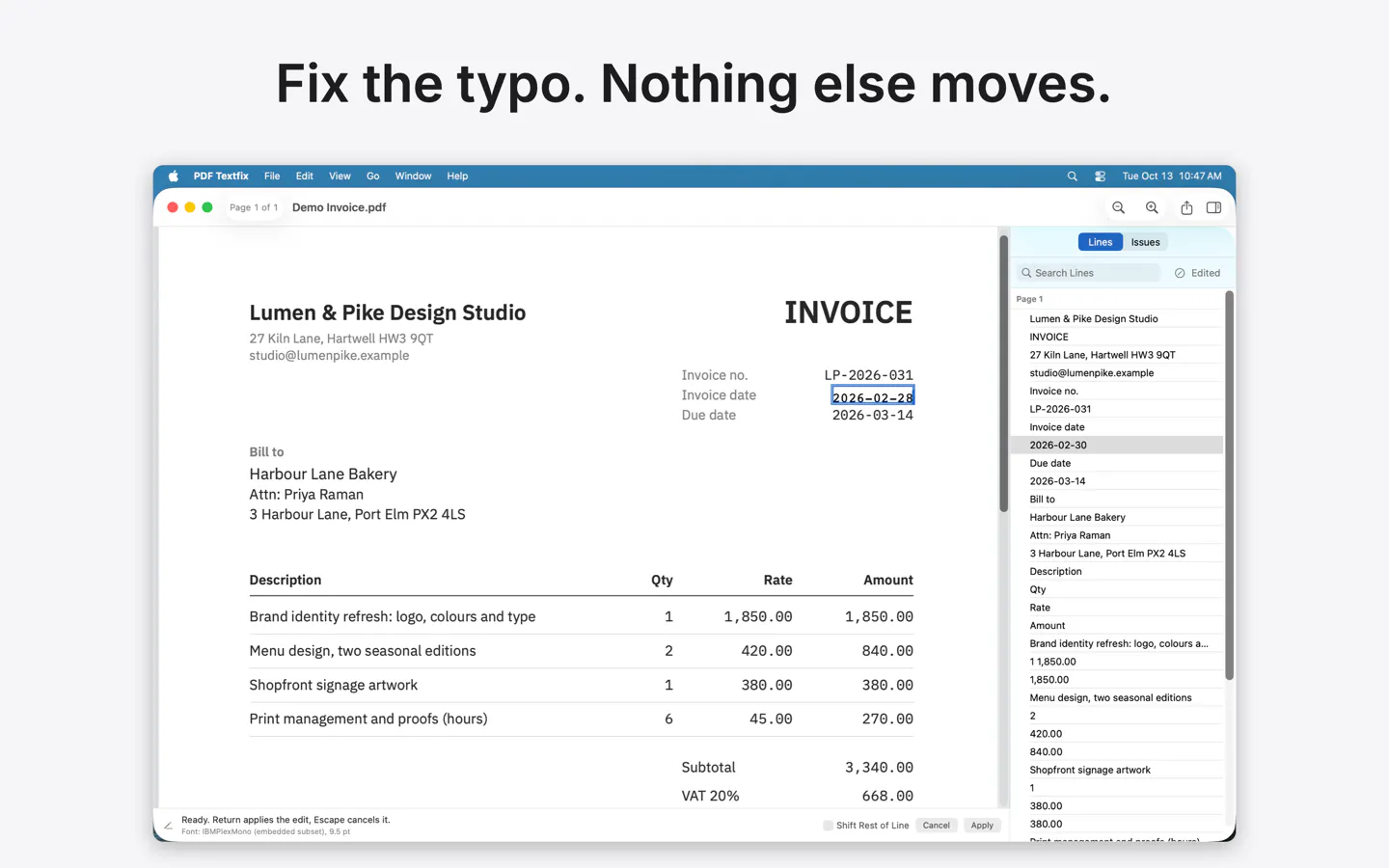Select the 'Description' sidebar line
This screenshot has width=1389, height=868.
click(x=1117, y=571)
